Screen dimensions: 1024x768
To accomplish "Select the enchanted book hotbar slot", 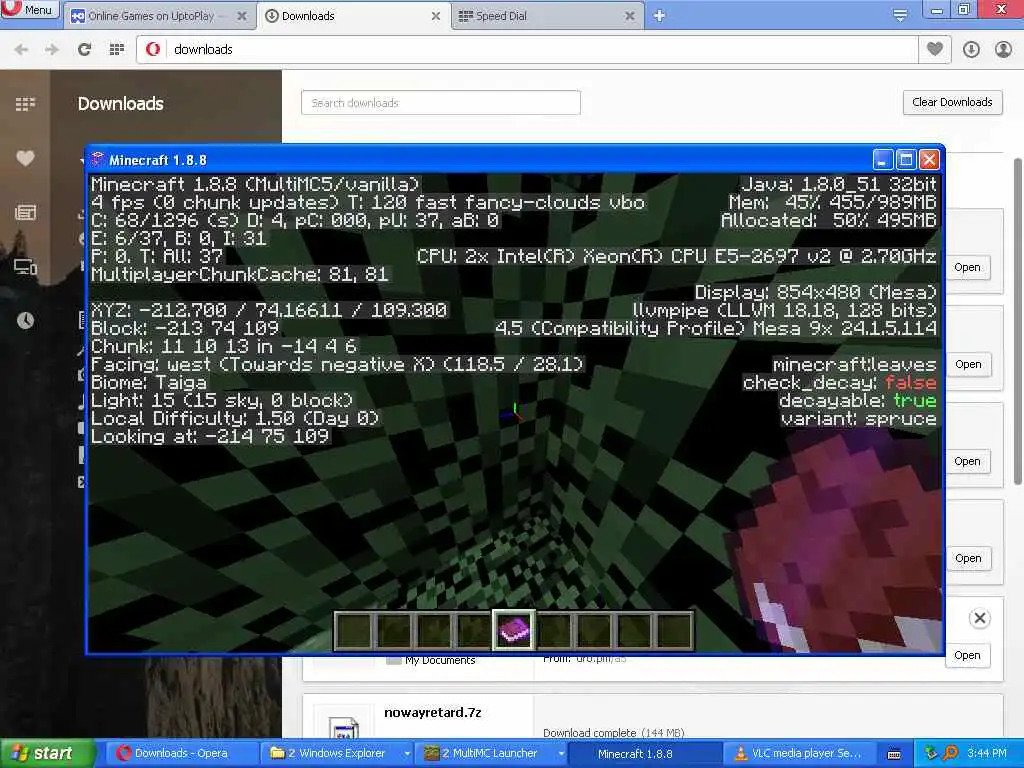I will [514, 630].
